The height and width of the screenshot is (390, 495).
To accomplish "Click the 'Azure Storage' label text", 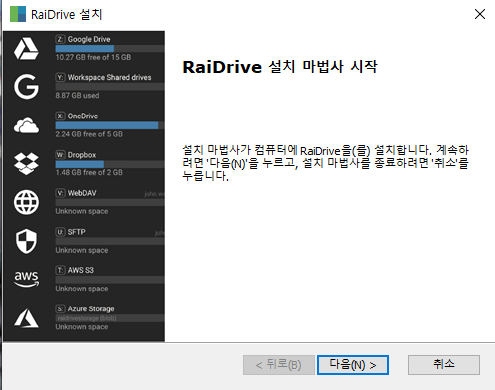I will coord(91,309).
